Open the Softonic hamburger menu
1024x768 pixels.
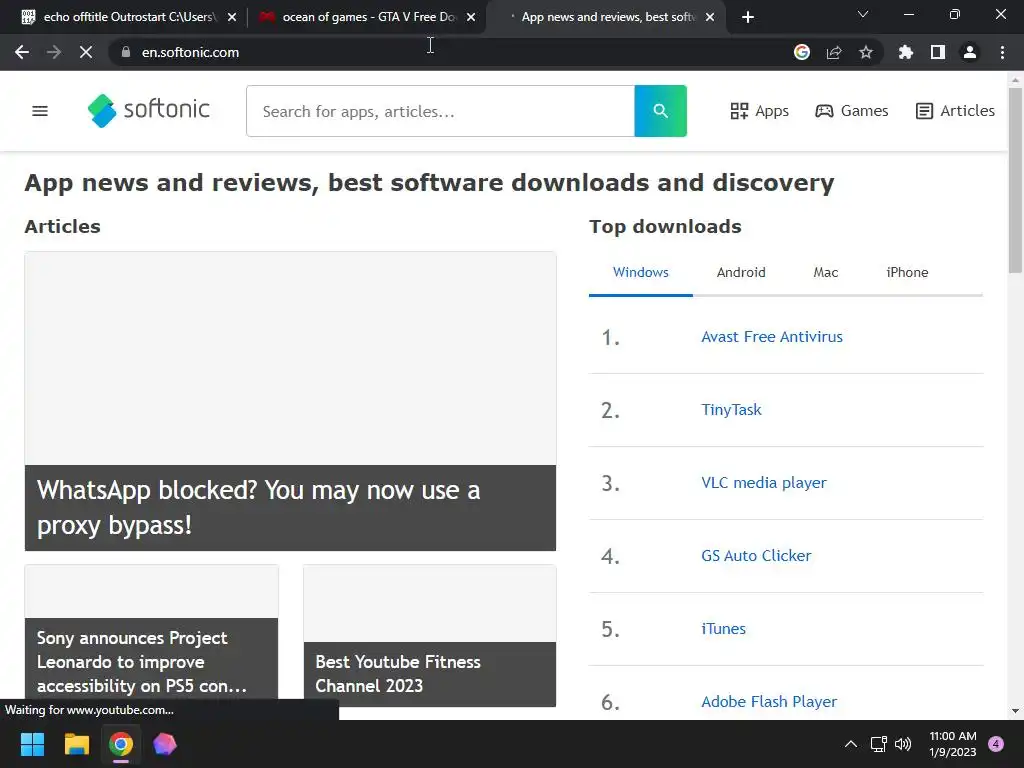40,111
